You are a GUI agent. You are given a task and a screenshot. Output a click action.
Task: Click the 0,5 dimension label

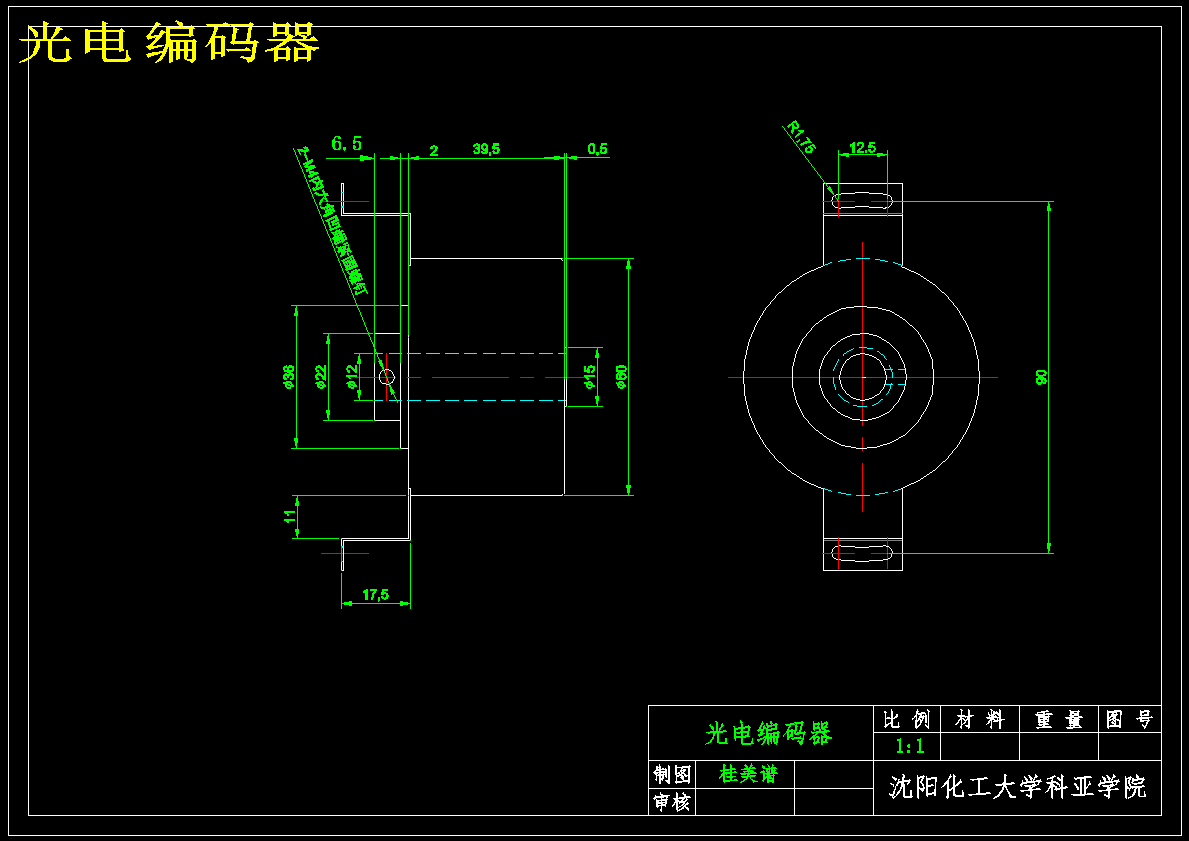pos(598,149)
